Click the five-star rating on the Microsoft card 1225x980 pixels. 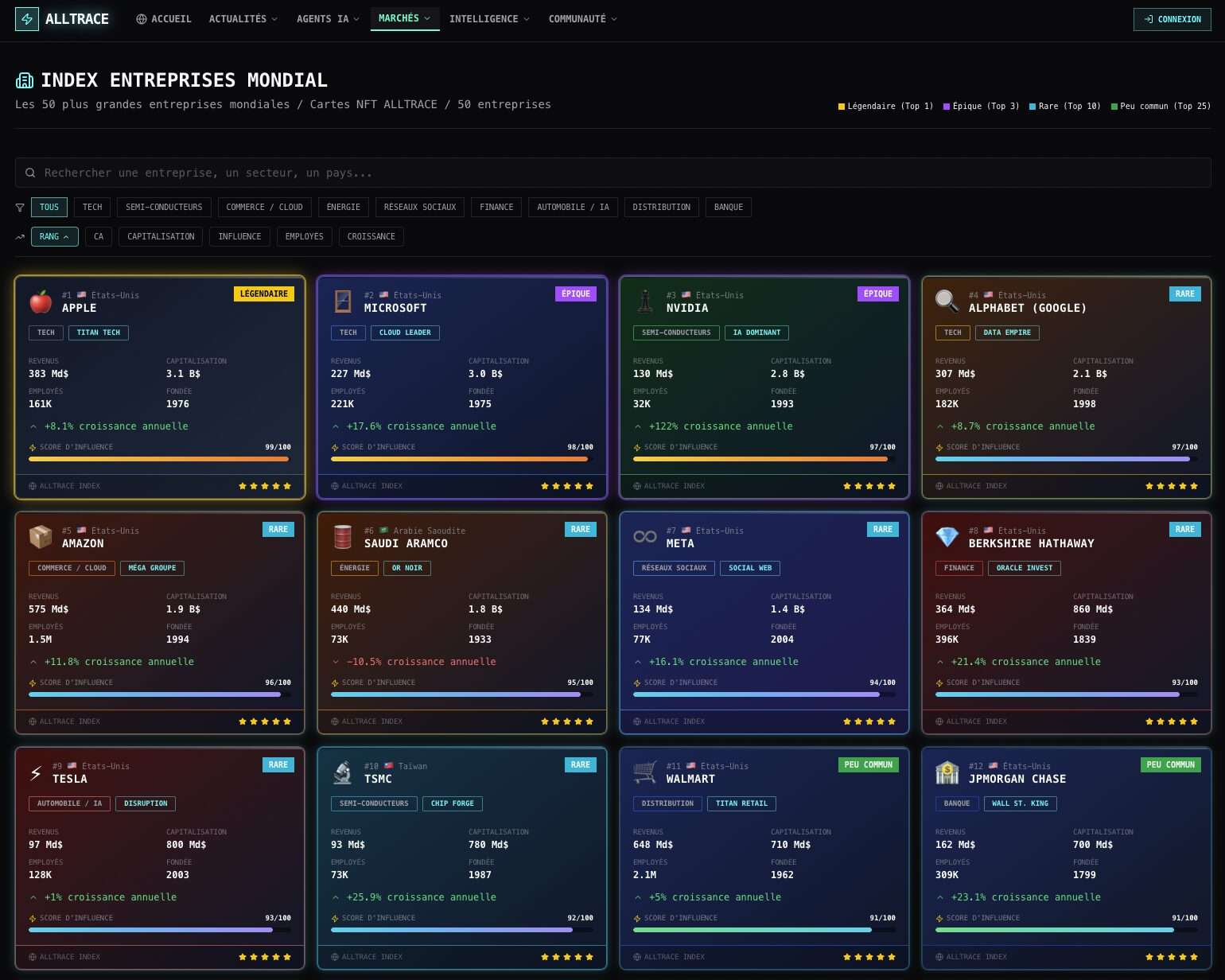[567, 486]
